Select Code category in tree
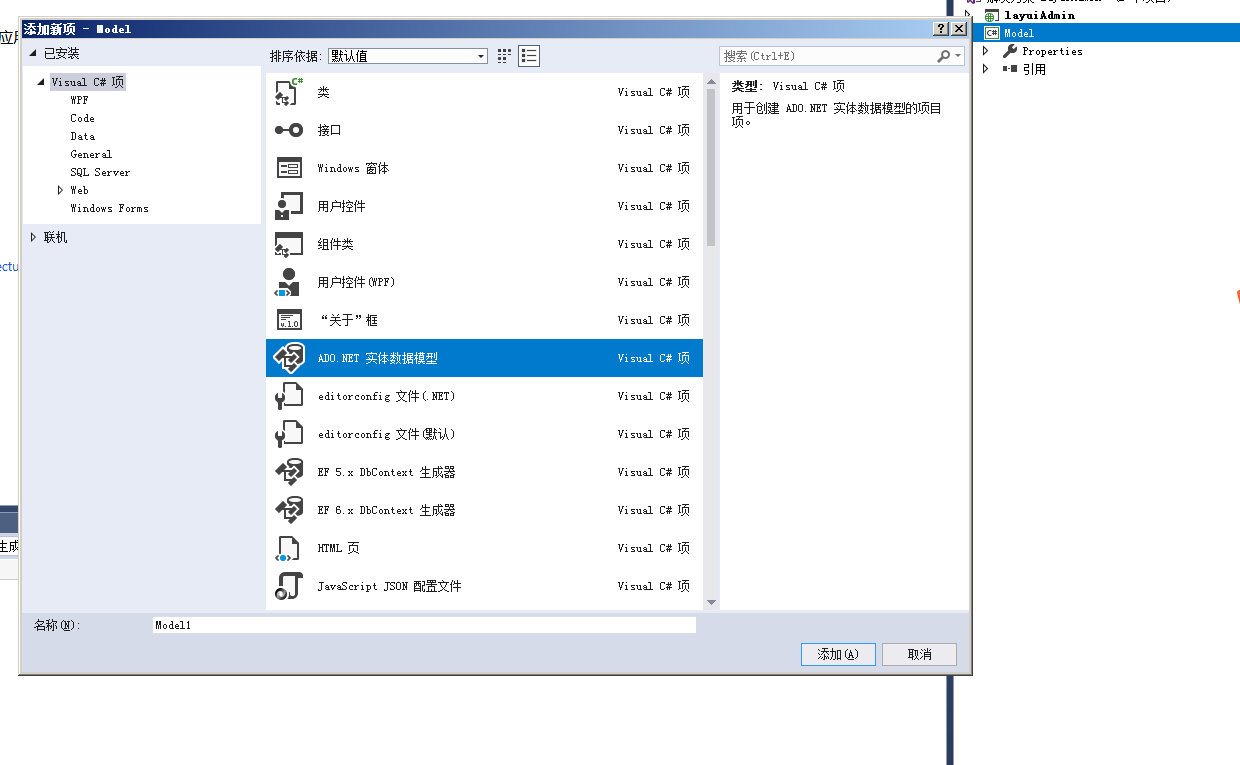 [83, 118]
